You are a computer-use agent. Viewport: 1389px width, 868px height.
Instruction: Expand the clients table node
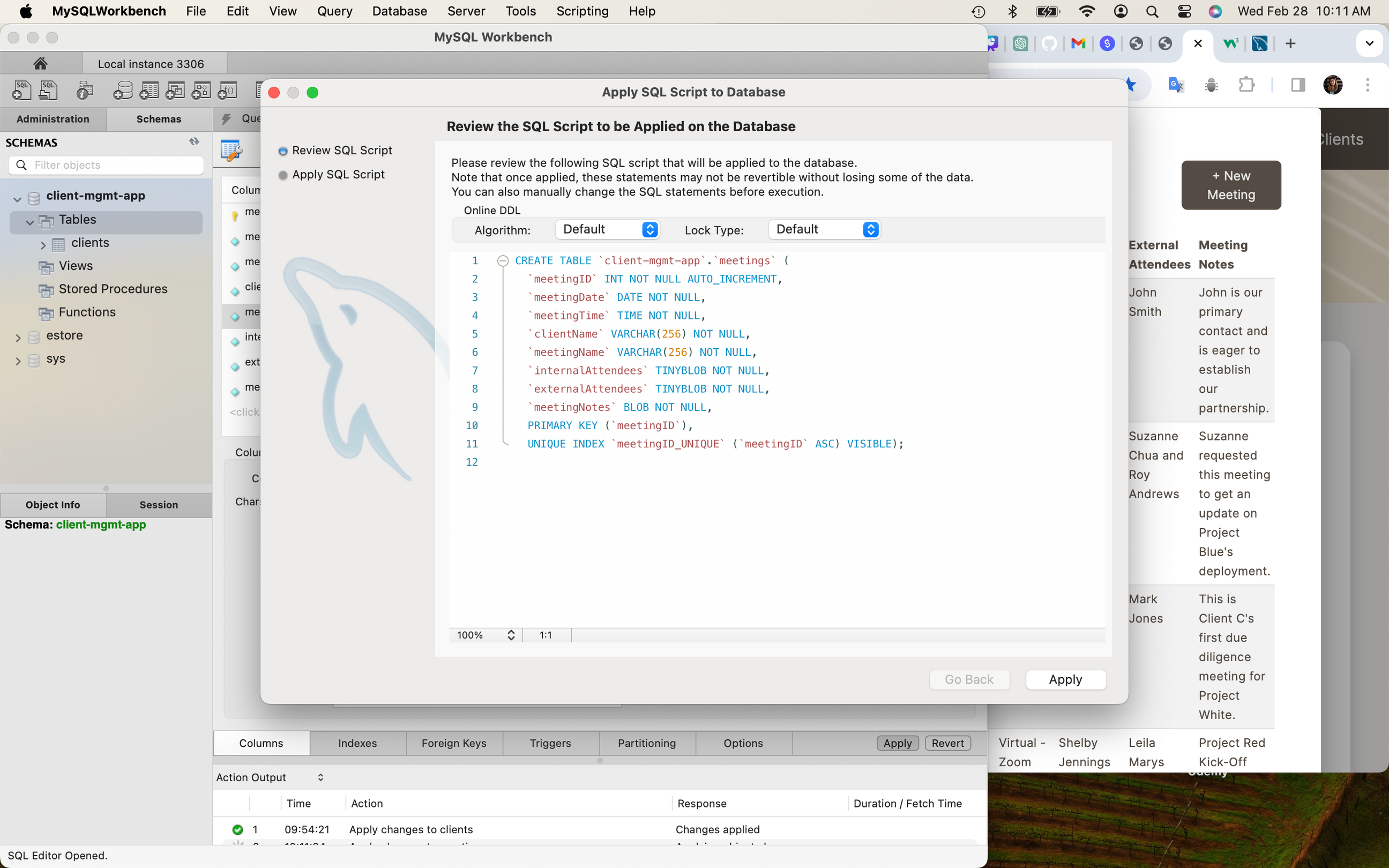click(x=43, y=244)
